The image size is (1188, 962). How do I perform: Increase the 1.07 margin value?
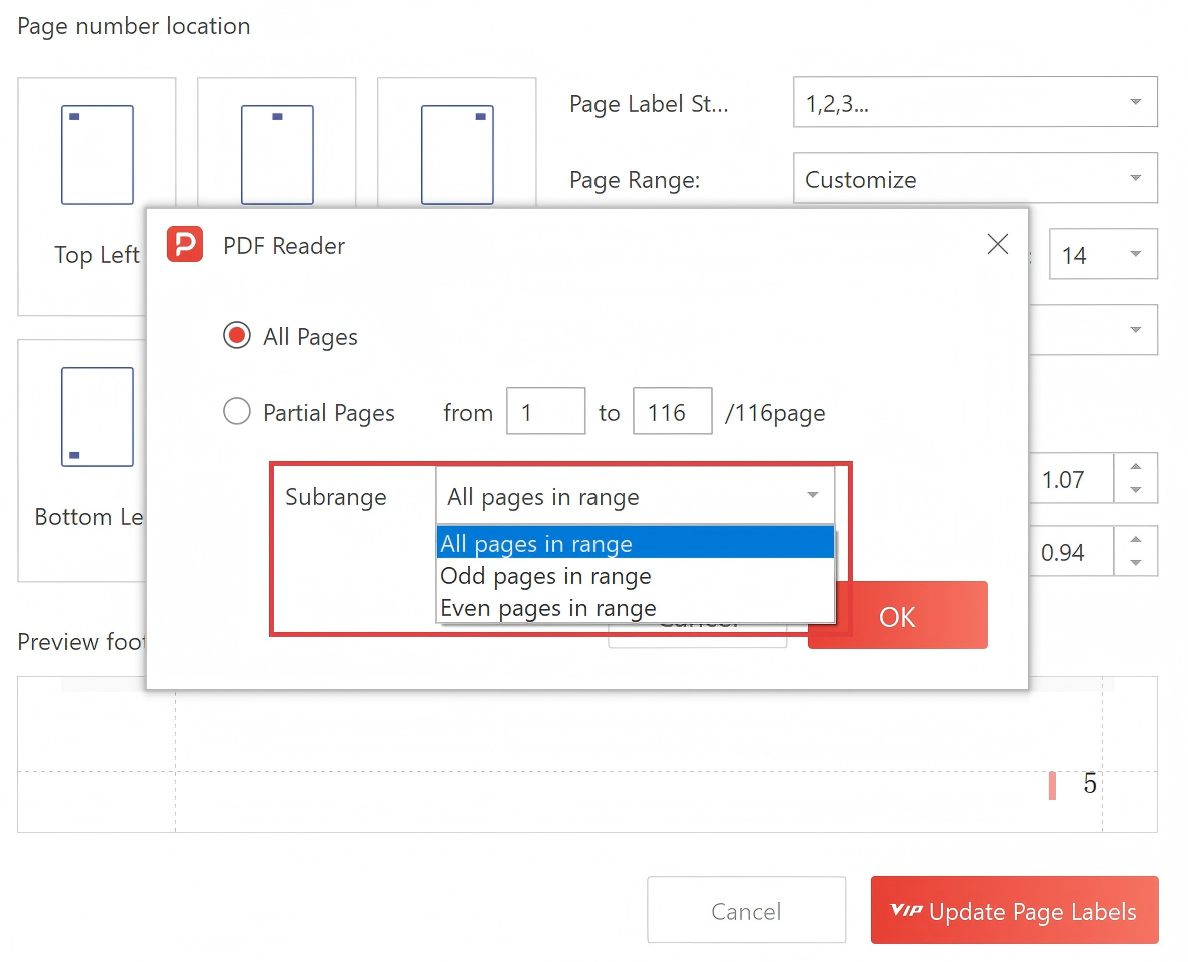[1136, 467]
